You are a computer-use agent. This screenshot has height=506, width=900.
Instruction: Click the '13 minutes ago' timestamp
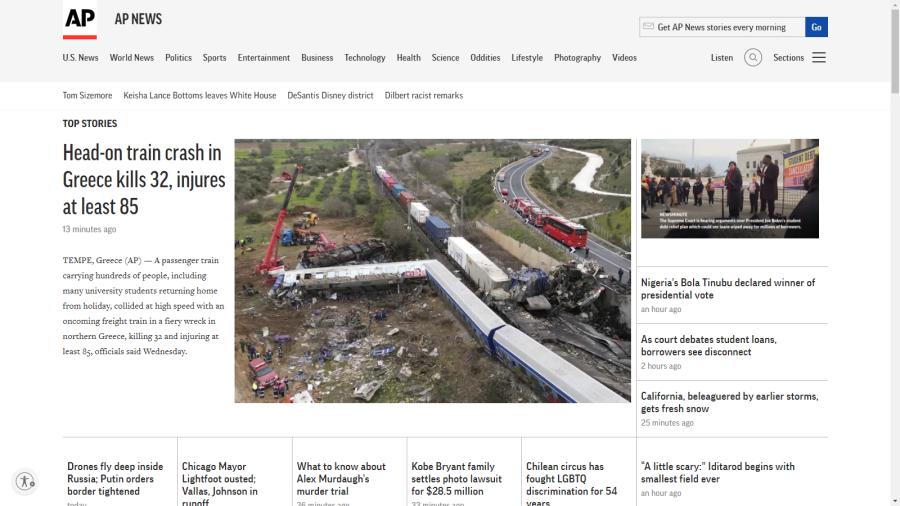[90, 229]
